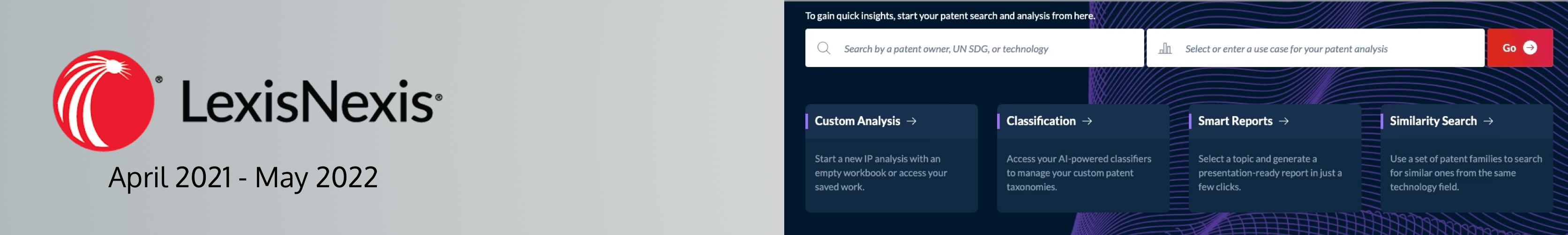Viewport: 1568px width, 235px height.
Task: Click the presentation-ready report description text
Action: coord(1270,173)
